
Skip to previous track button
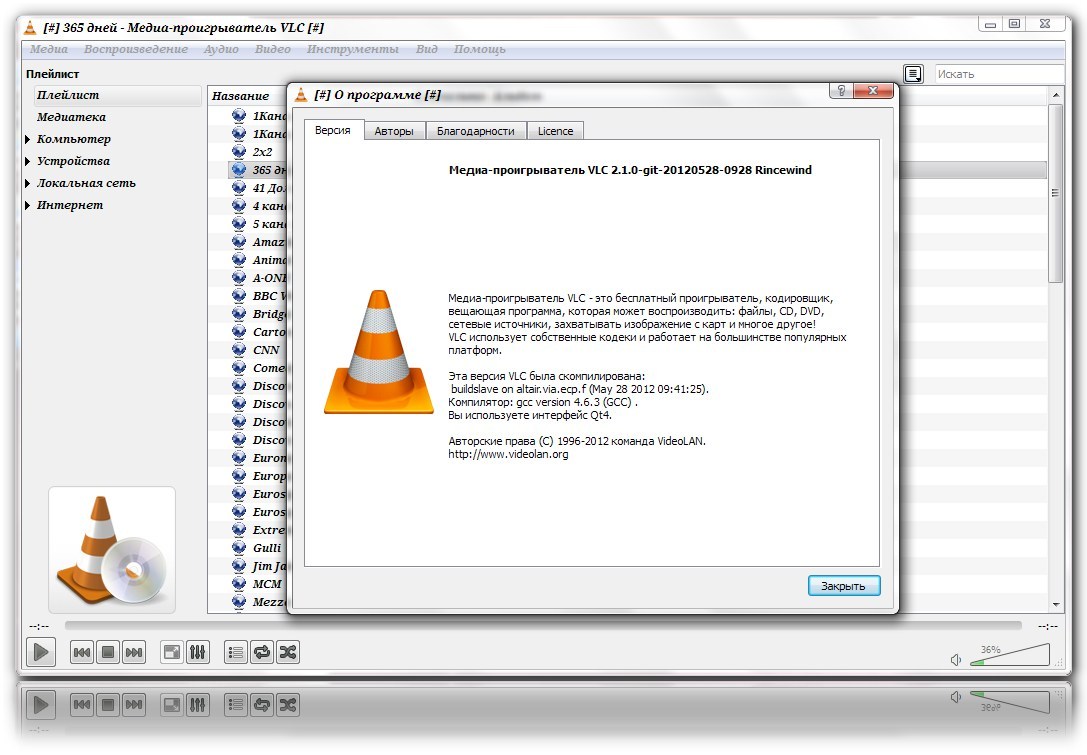pyautogui.click(x=82, y=653)
